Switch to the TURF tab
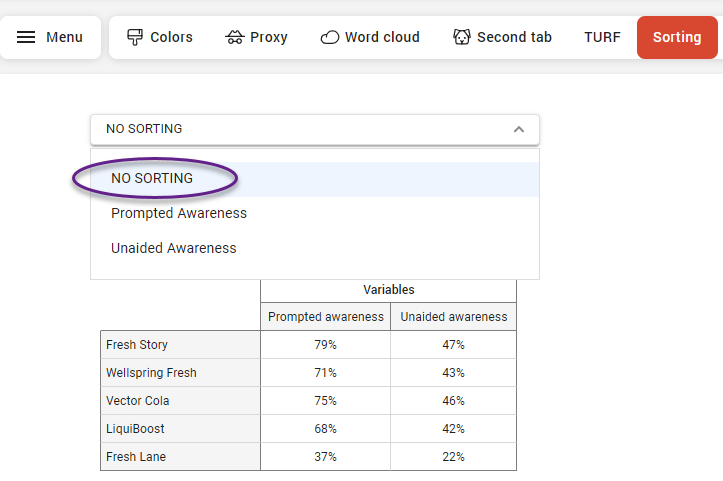This screenshot has height=481, width=723. (602, 37)
